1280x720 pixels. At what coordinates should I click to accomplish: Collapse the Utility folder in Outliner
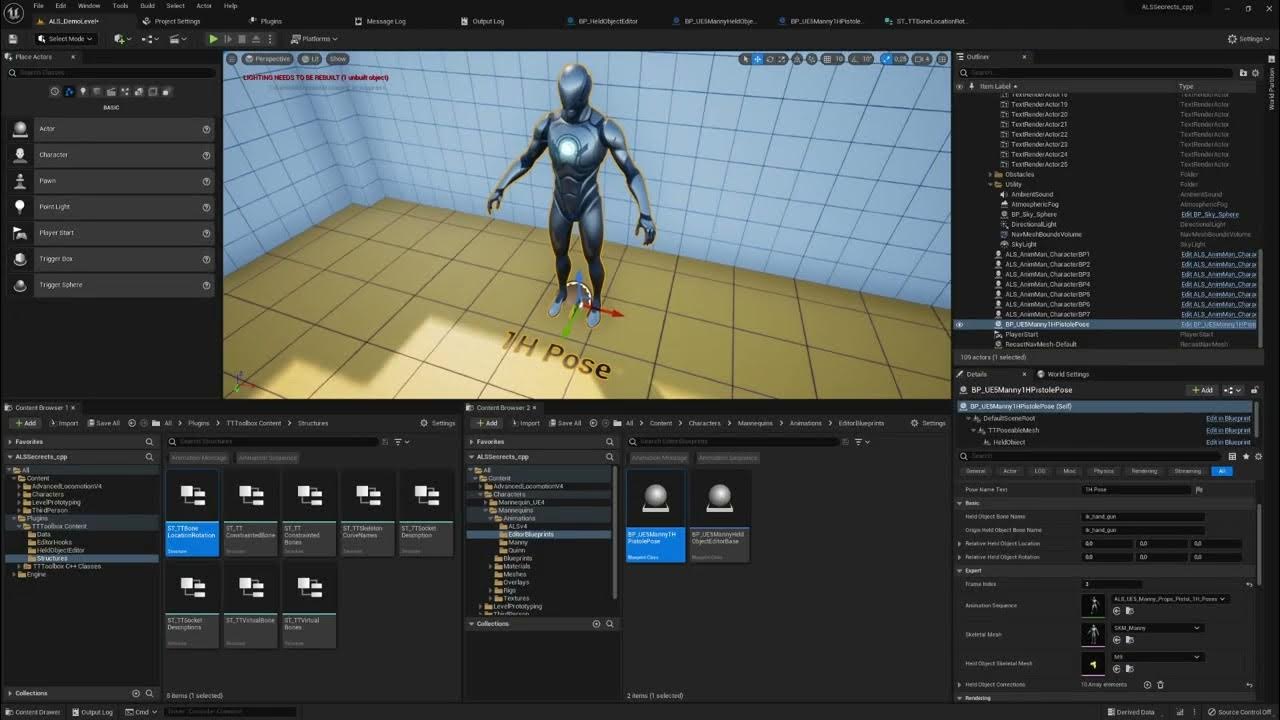point(990,185)
